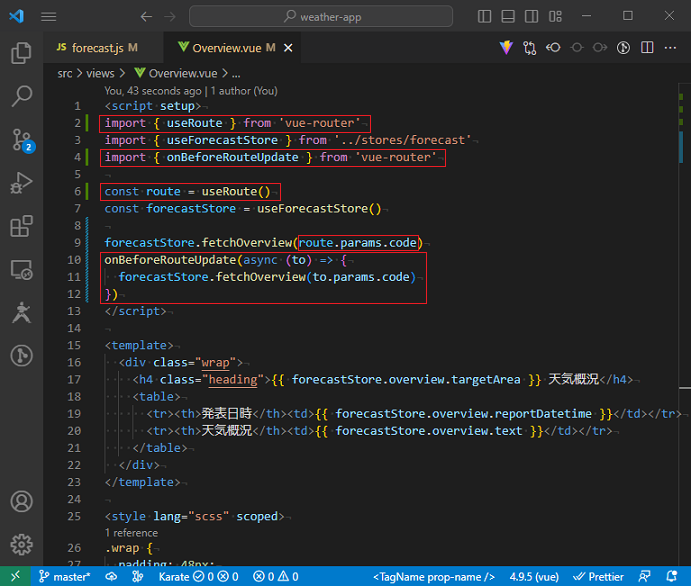Click '1 author (You)' codelens
The height and width of the screenshot is (586, 691).
244,91
